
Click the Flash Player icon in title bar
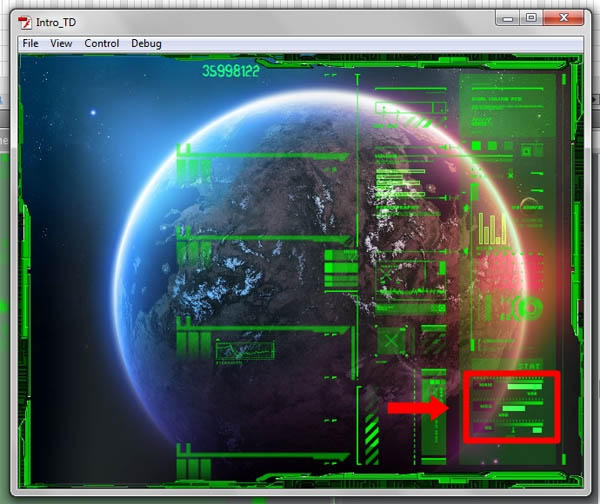click(25, 23)
